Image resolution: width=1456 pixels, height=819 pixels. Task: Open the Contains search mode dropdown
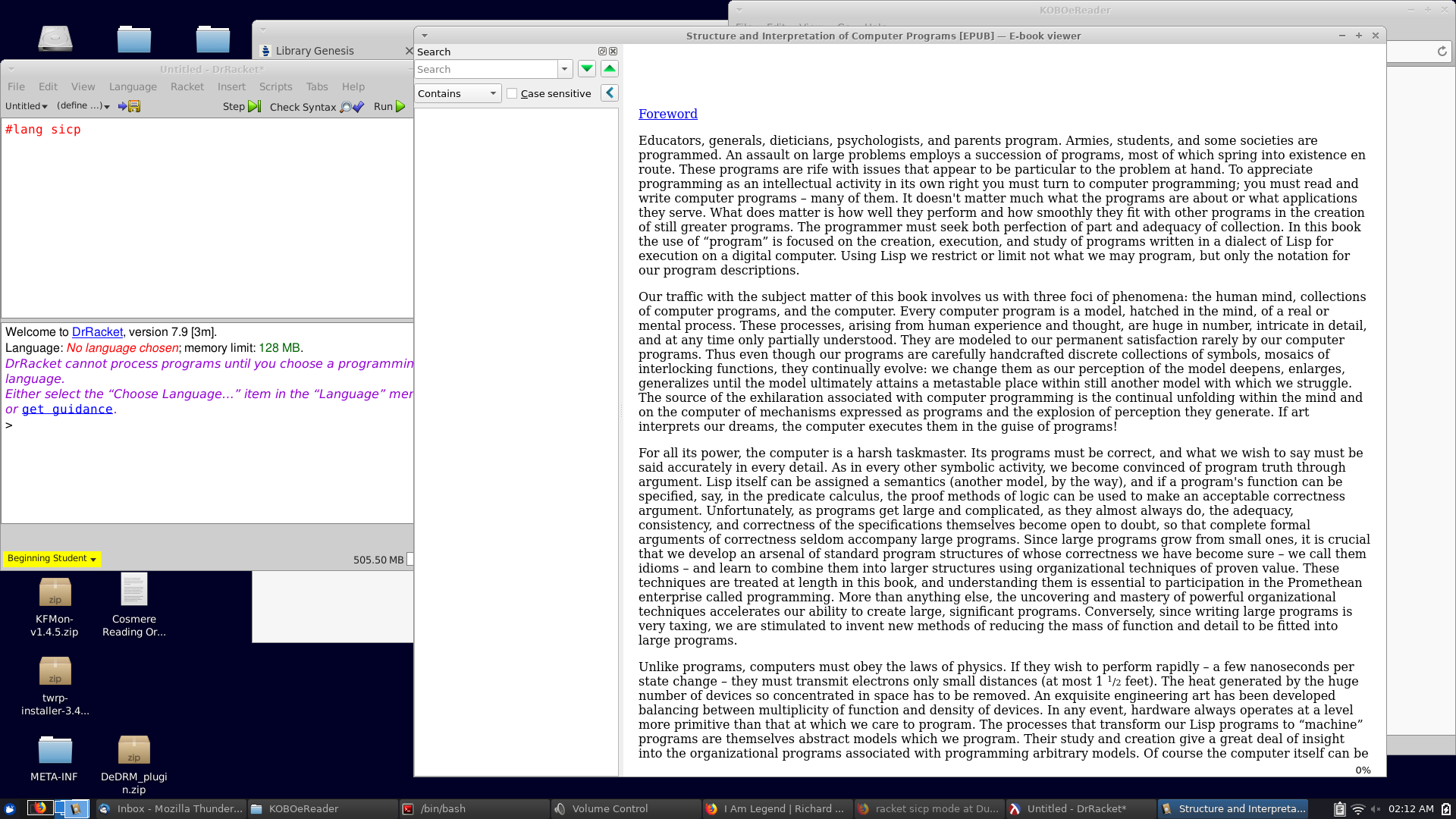coord(457,93)
